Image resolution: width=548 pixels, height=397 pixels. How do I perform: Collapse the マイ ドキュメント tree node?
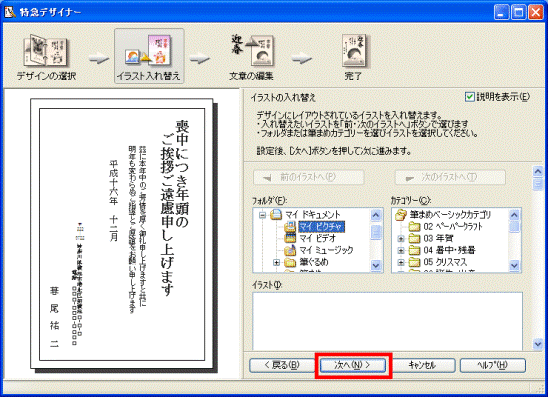click(262, 215)
